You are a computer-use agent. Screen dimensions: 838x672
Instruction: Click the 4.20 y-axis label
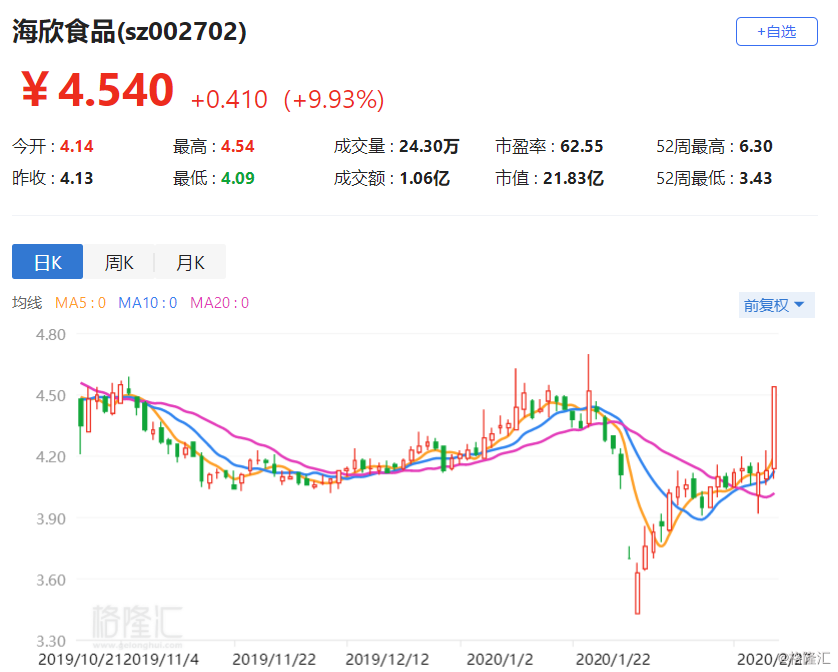(51, 457)
